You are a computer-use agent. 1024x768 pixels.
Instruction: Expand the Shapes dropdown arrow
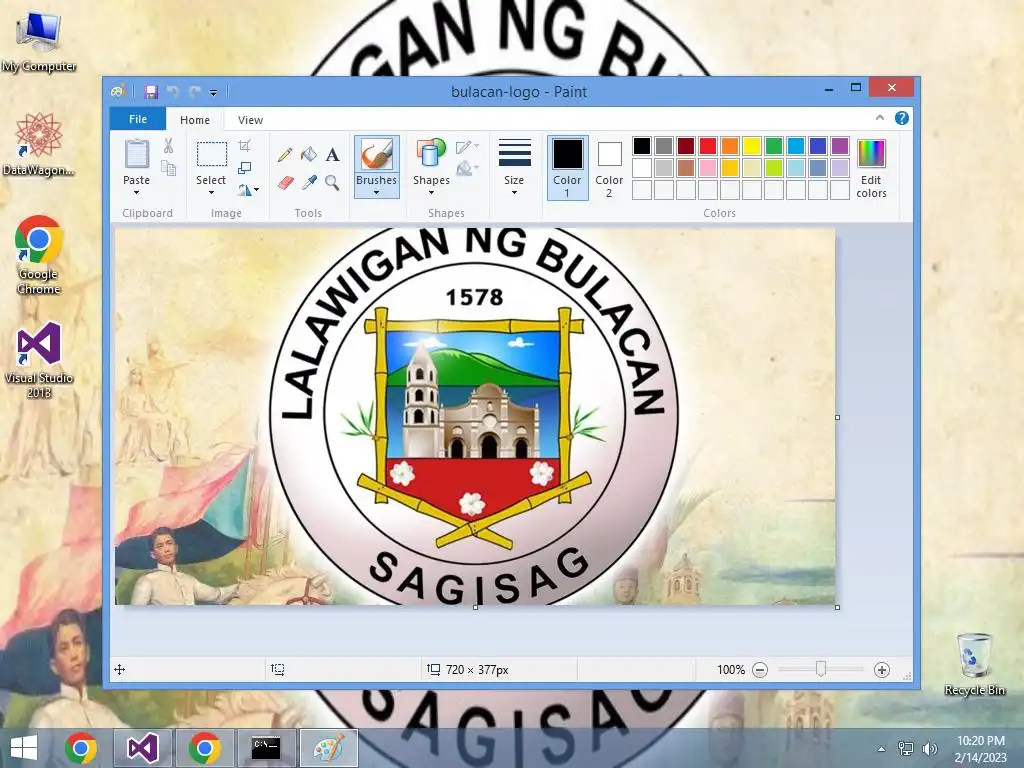pos(431,193)
